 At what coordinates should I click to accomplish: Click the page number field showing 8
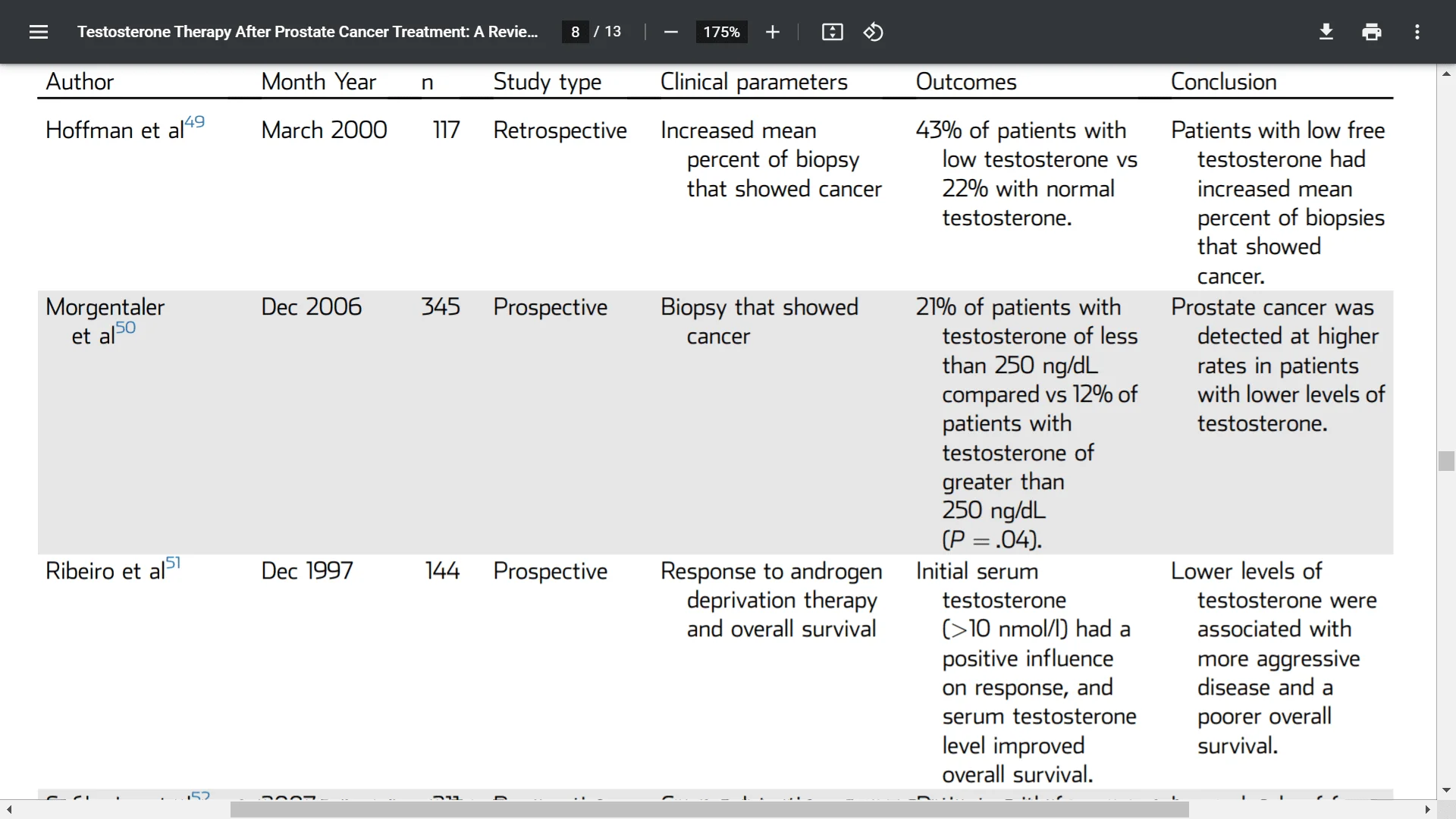click(x=576, y=32)
